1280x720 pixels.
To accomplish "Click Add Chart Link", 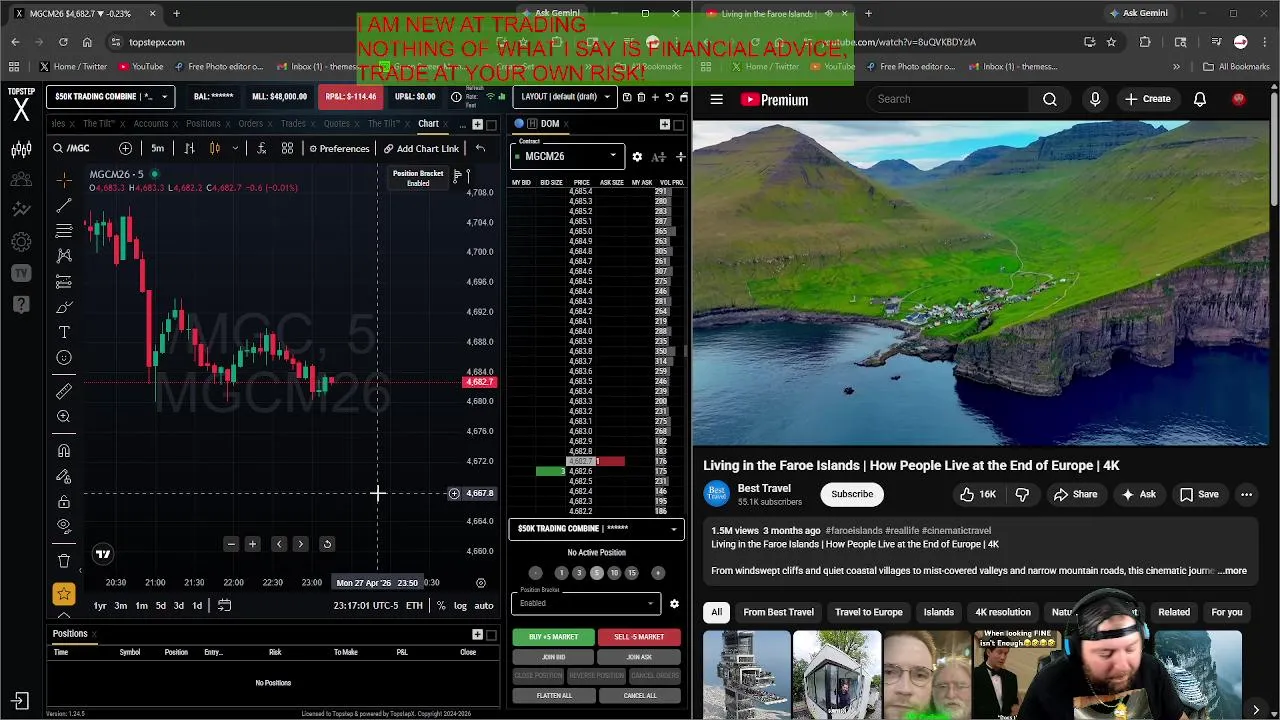I will (421, 148).
